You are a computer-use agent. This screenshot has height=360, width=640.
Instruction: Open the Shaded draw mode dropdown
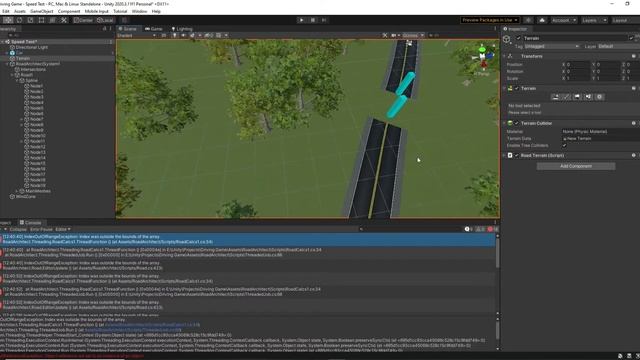tap(137, 36)
